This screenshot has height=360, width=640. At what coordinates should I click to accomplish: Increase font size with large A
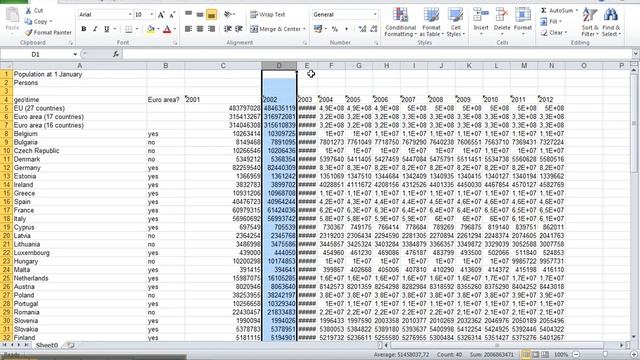(x=161, y=15)
